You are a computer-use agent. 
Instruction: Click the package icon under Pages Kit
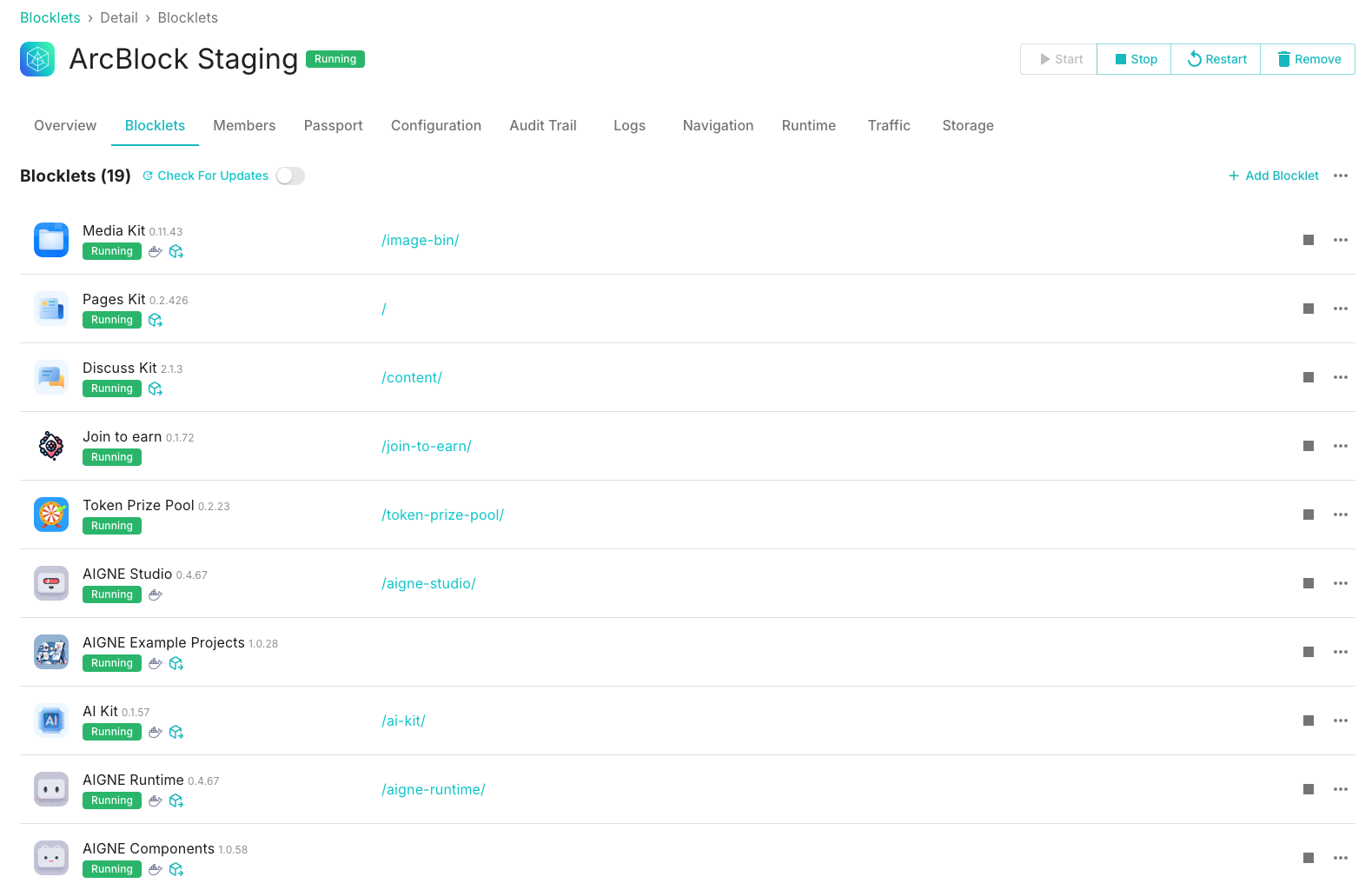point(156,320)
